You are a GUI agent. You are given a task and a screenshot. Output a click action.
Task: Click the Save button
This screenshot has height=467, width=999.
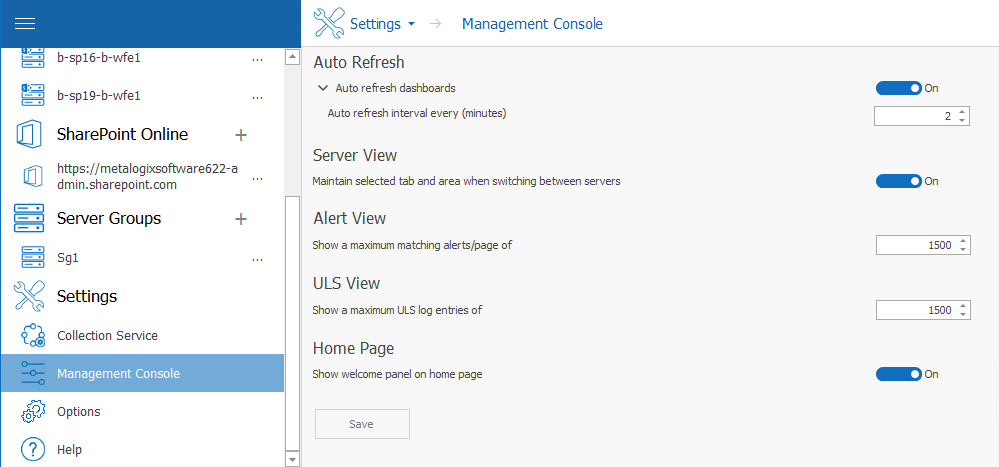click(x=362, y=424)
